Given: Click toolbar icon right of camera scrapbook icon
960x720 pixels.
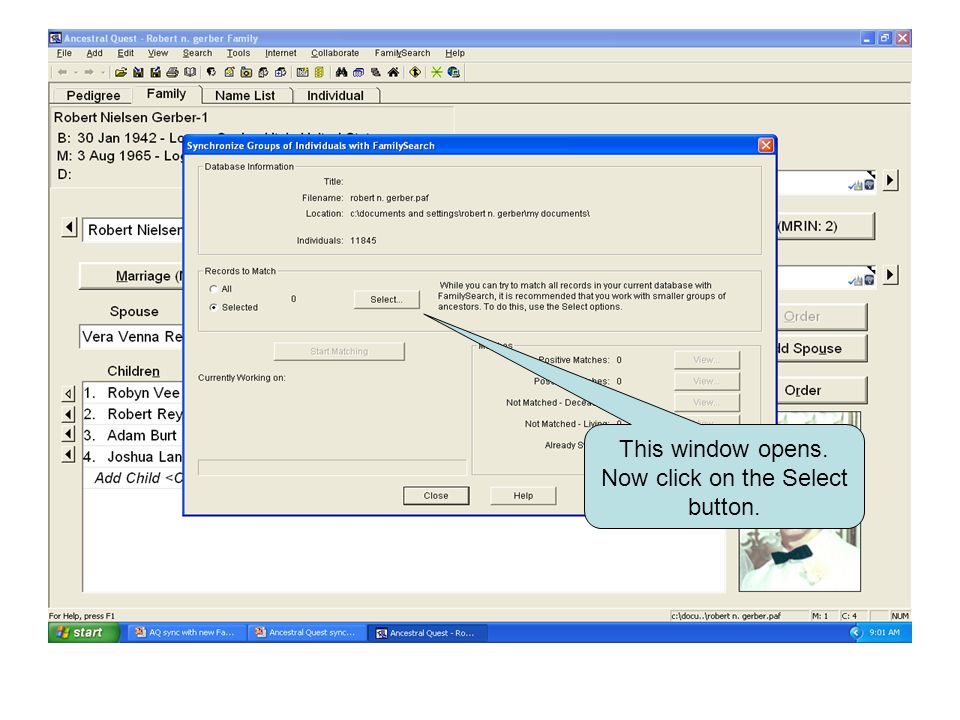Looking at the screenshot, I should click(263, 72).
